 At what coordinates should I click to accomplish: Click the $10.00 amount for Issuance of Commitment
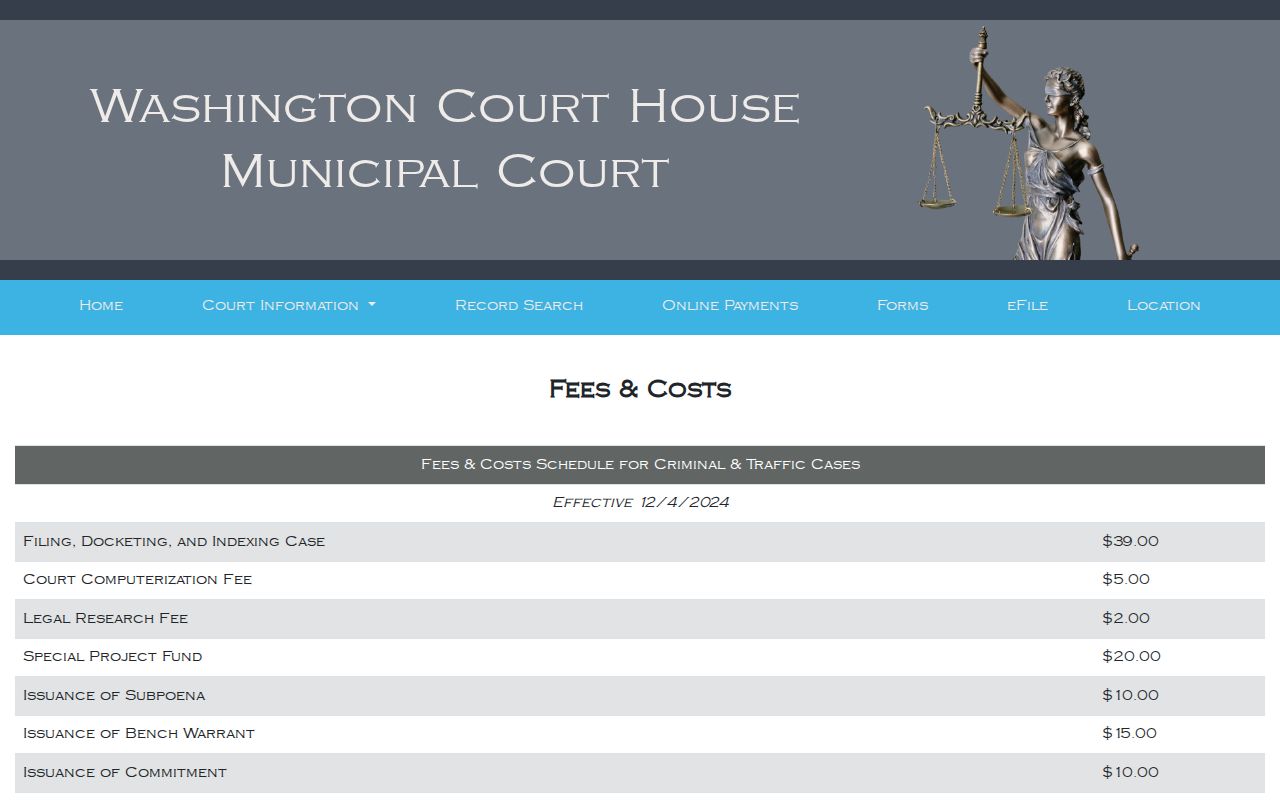pyautogui.click(x=1130, y=772)
